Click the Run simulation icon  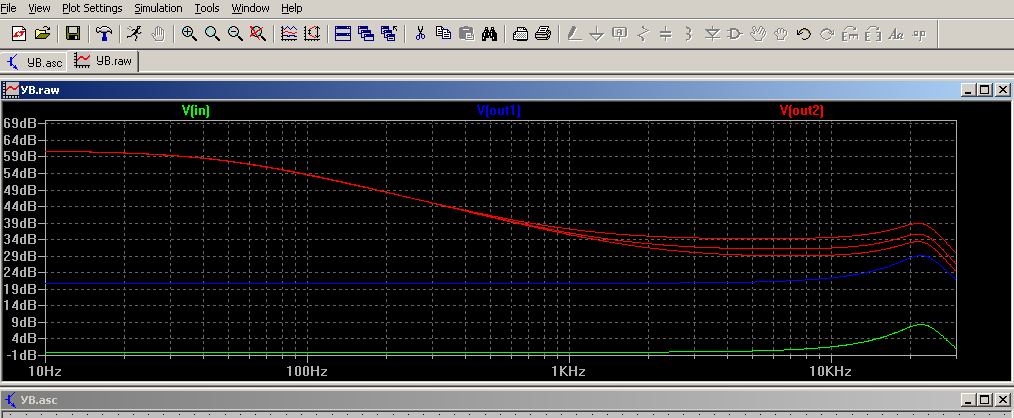point(133,34)
